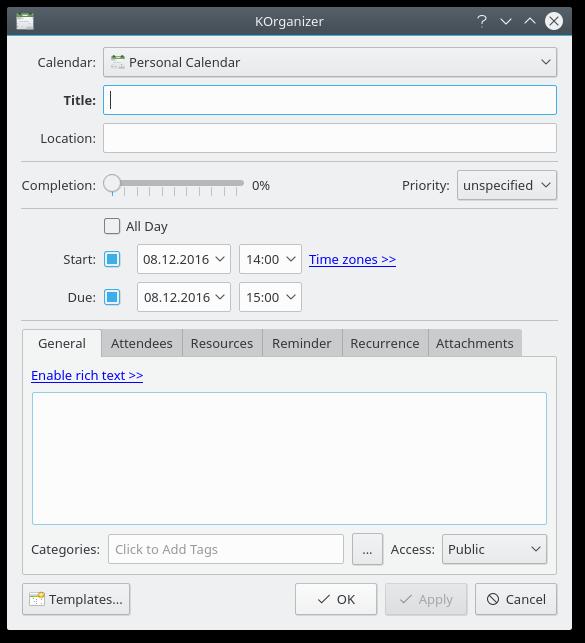Enable the All Day checkbox
Screen dimensions: 585x643
pos(112,226)
